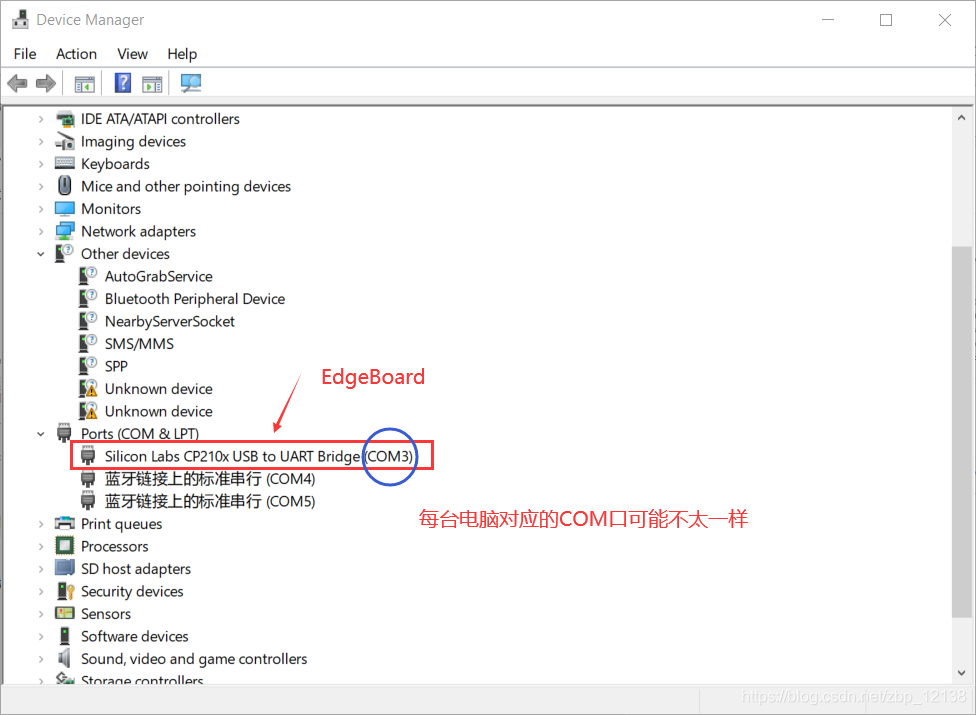976x715 pixels.
Task: Expand the Processors node
Action: (x=41, y=546)
